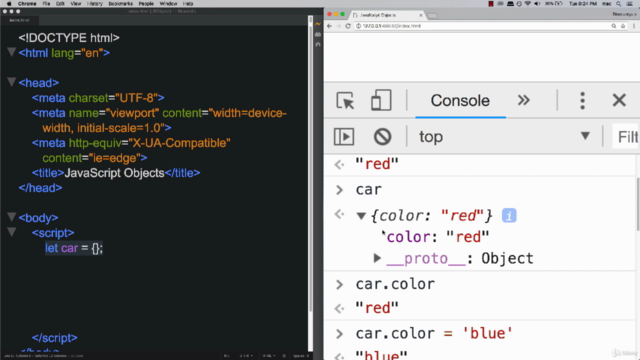Open the Apple menu
This screenshot has width=640, height=360.
9,4
